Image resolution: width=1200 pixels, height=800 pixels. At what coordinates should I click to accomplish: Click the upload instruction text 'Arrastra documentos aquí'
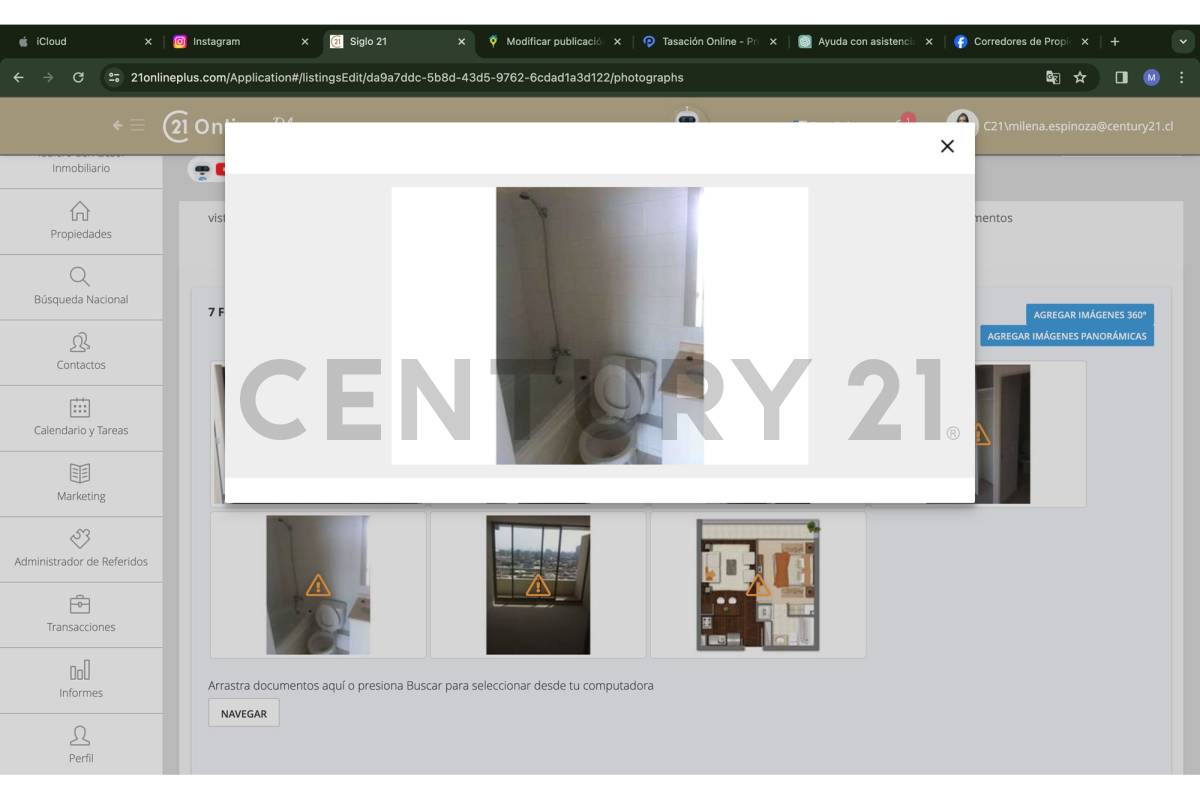pos(430,686)
